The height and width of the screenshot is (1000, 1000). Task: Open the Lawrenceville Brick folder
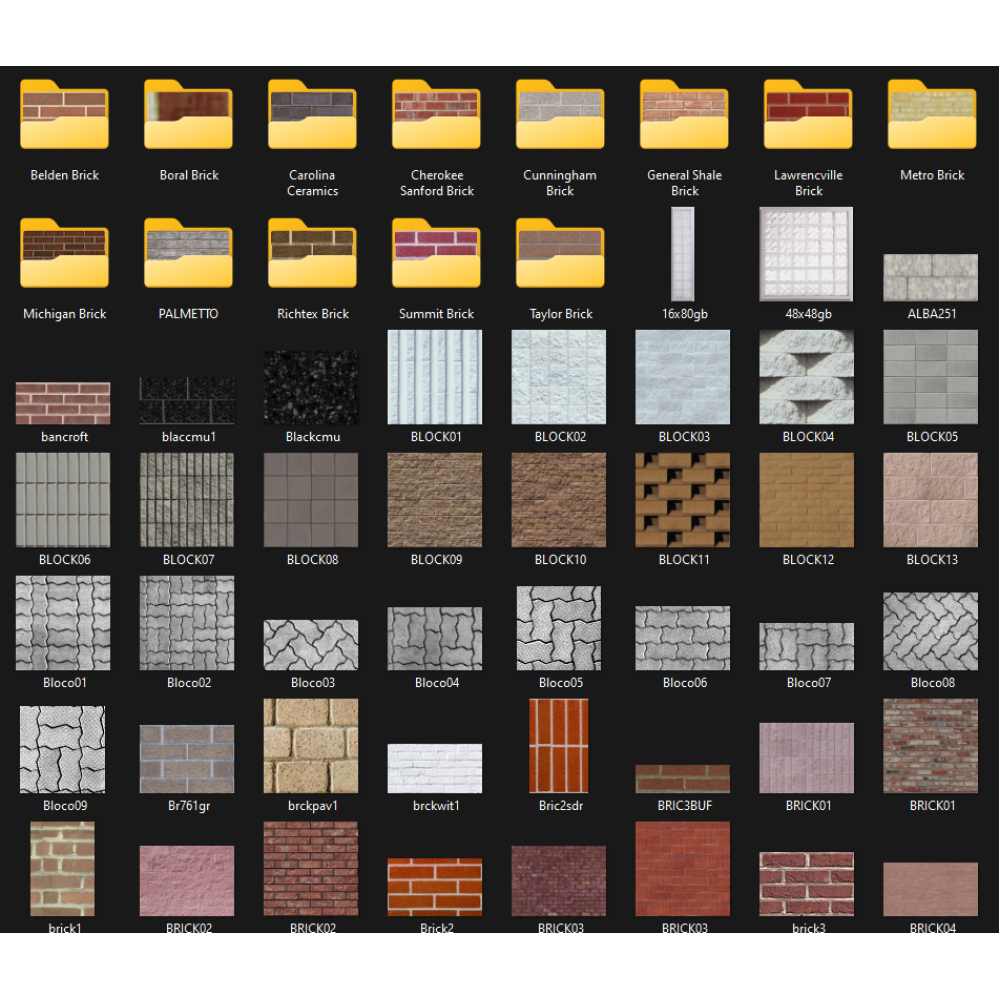click(x=808, y=115)
